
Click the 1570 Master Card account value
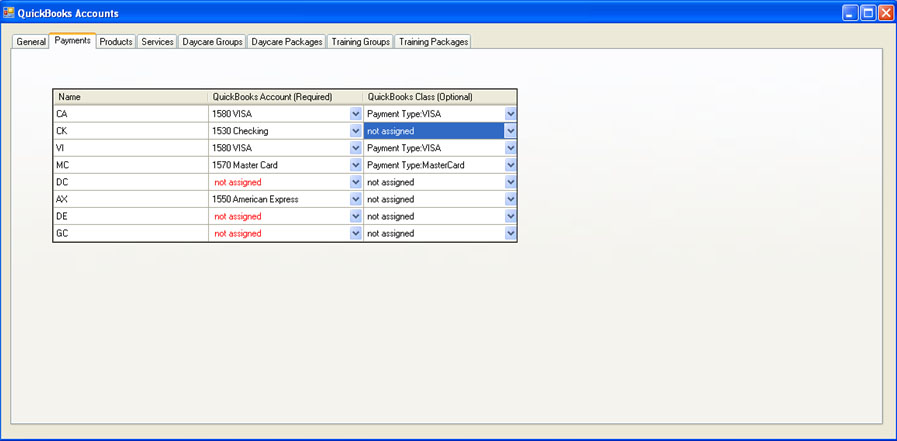pos(245,165)
